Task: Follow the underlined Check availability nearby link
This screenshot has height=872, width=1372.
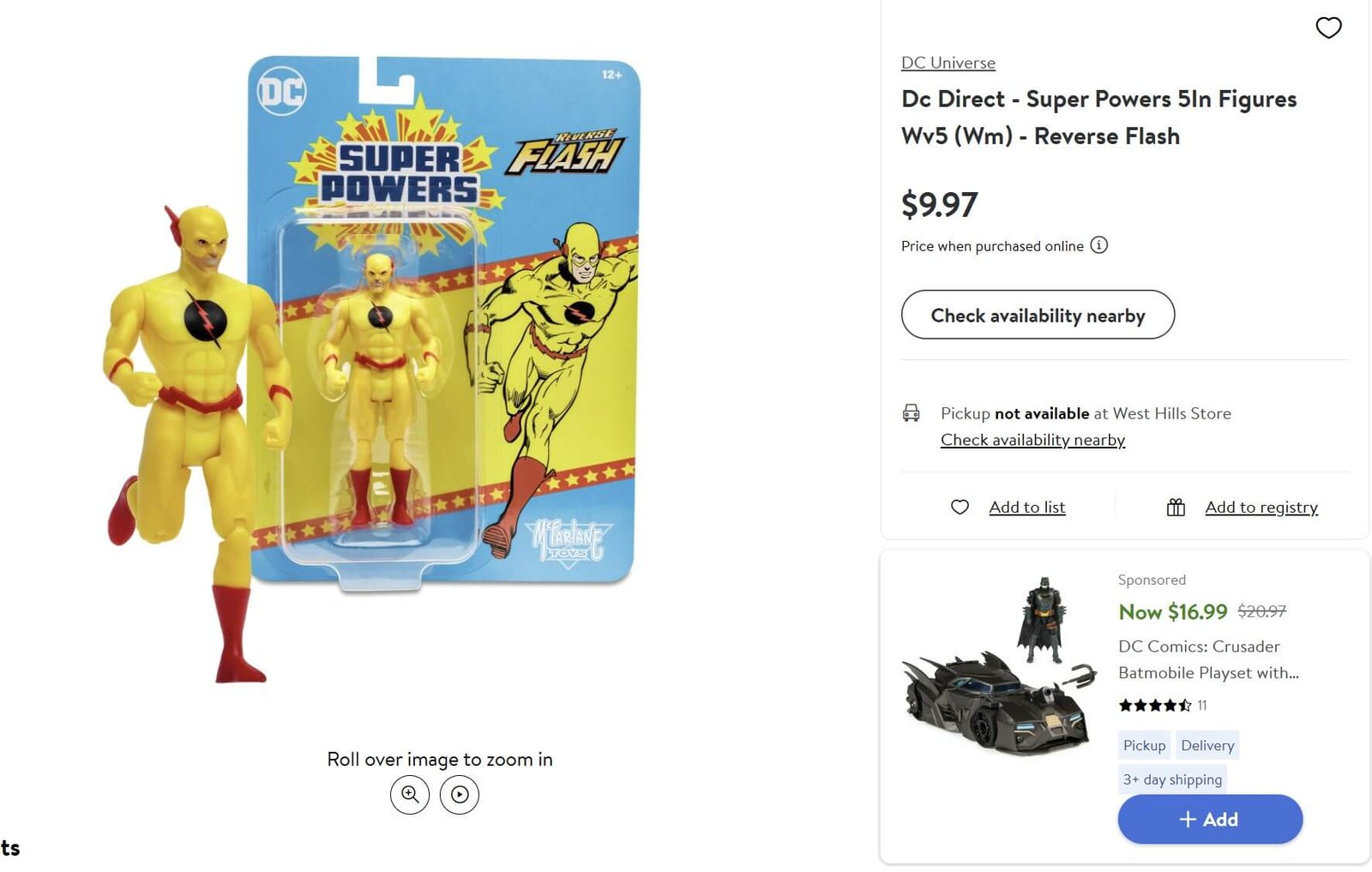Action: click(1032, 439)
